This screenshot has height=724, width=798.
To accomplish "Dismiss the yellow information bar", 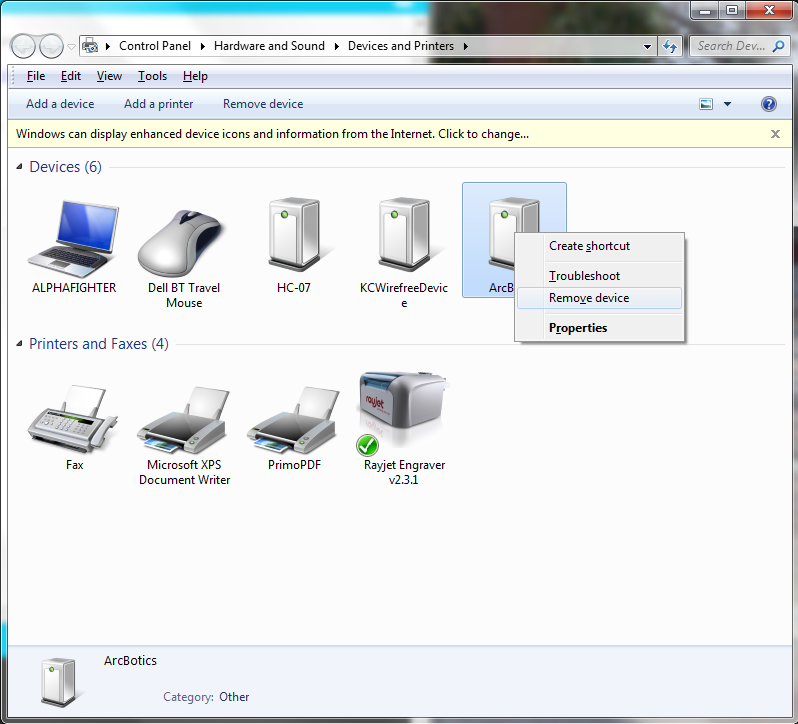I will click(x=775, y=134).
